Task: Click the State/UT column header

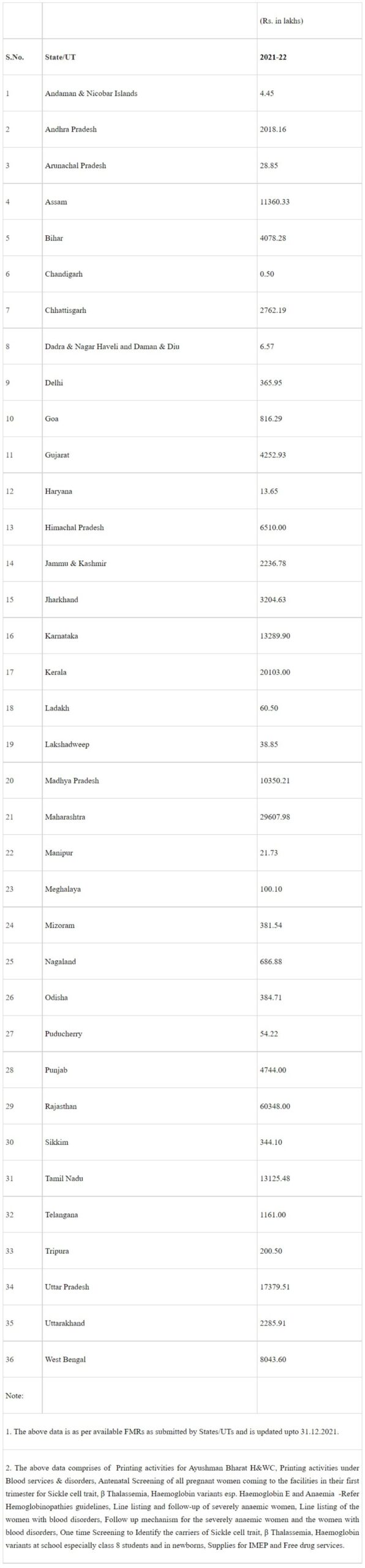Action: click(60, 57)
